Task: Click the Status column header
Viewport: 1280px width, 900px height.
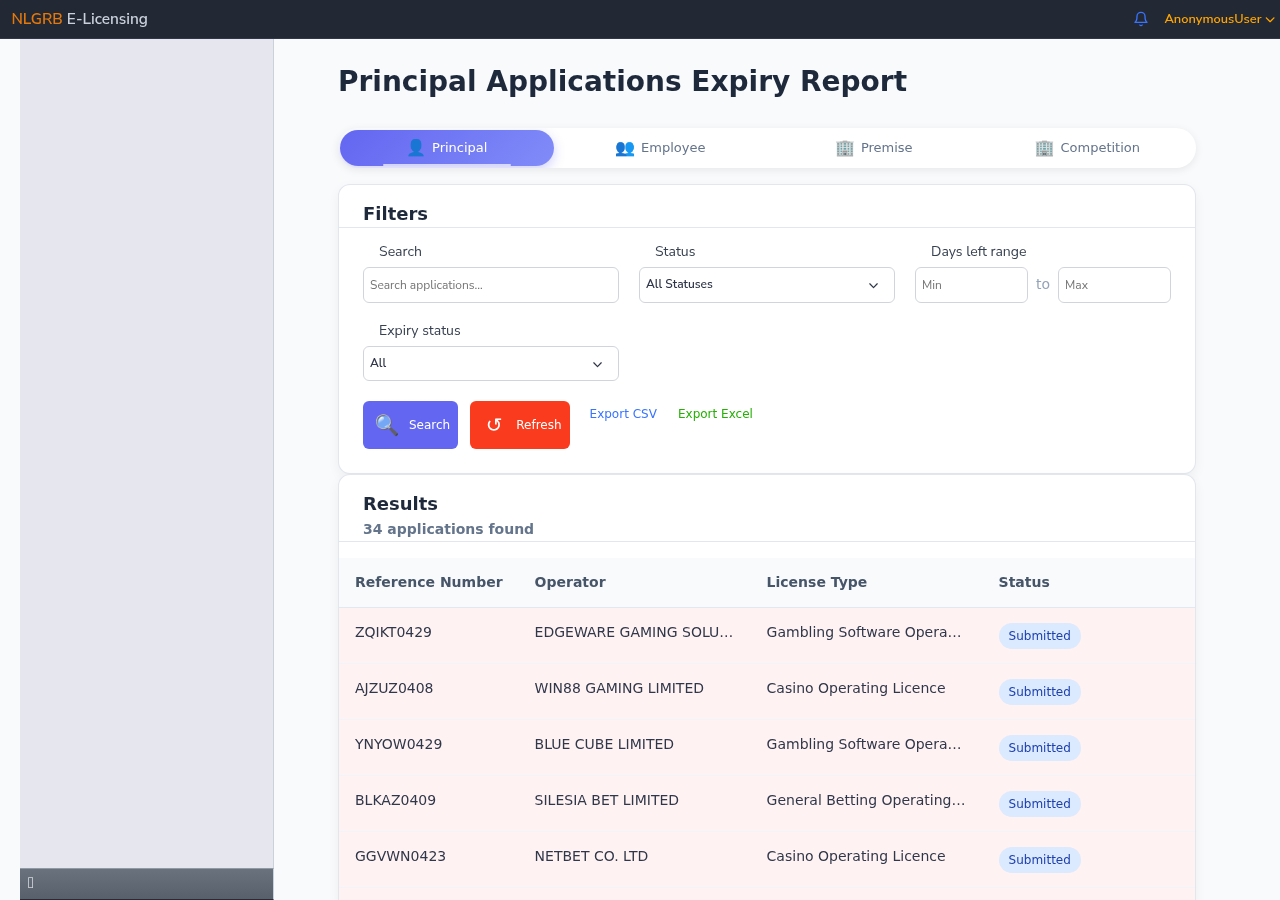Action: (x=1024, y=582)
